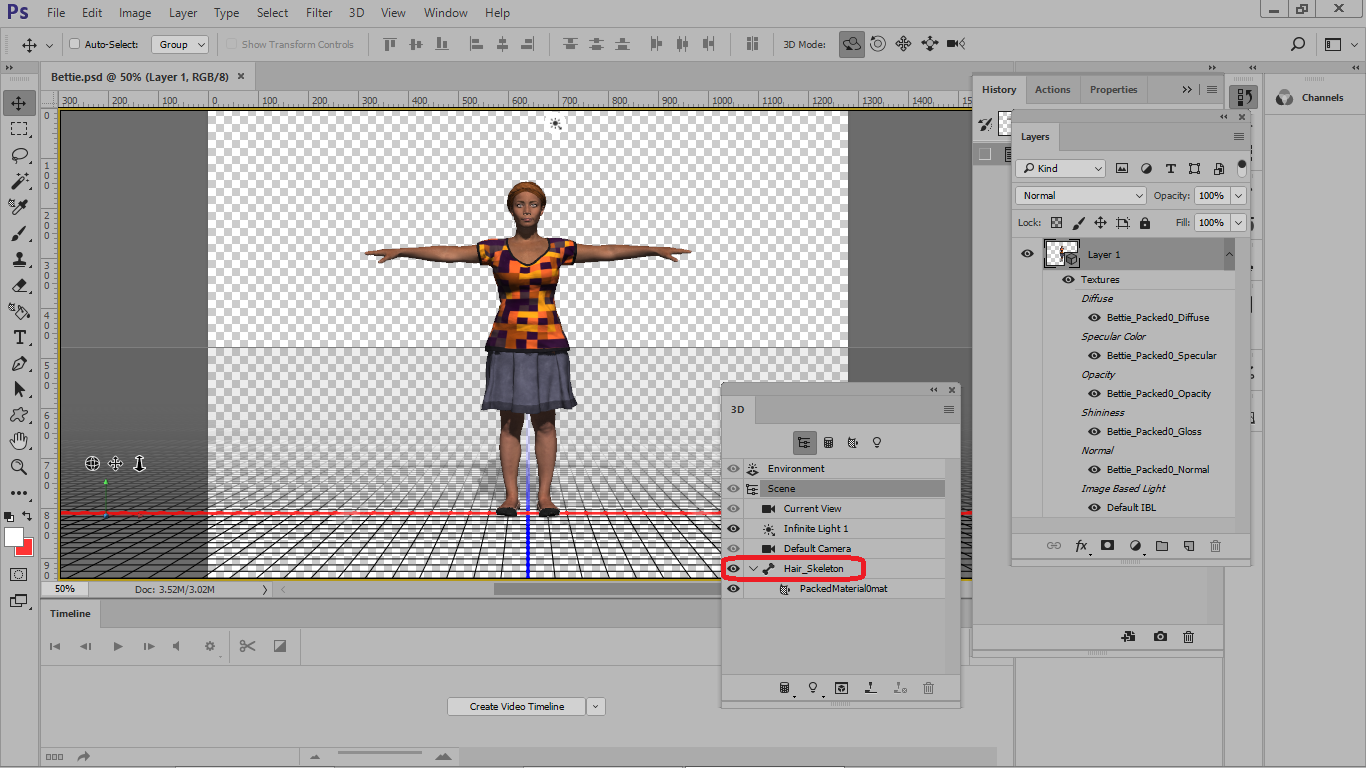Open Fill slider dropdown arrow
The image size is (1366, 768).
1239,223
